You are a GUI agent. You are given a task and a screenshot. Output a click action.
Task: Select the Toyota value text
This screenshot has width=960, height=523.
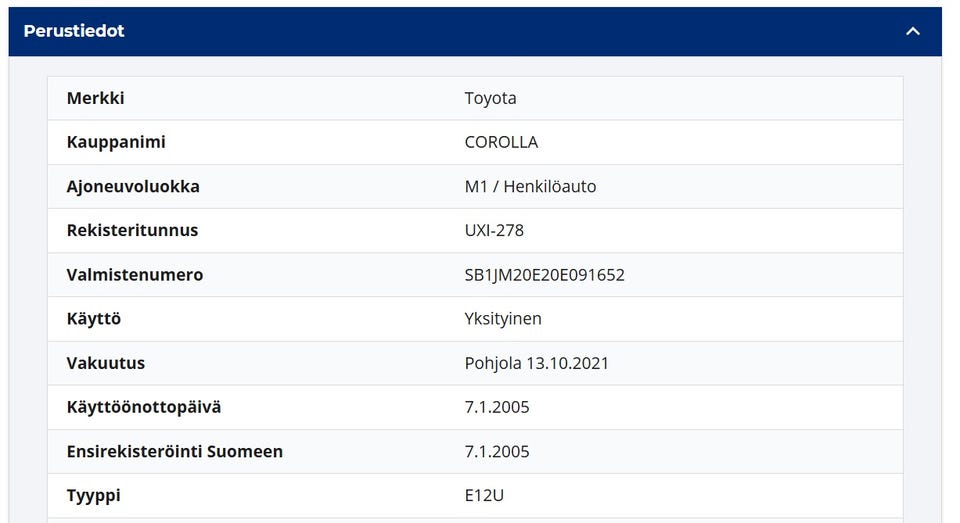click(491, 98)
